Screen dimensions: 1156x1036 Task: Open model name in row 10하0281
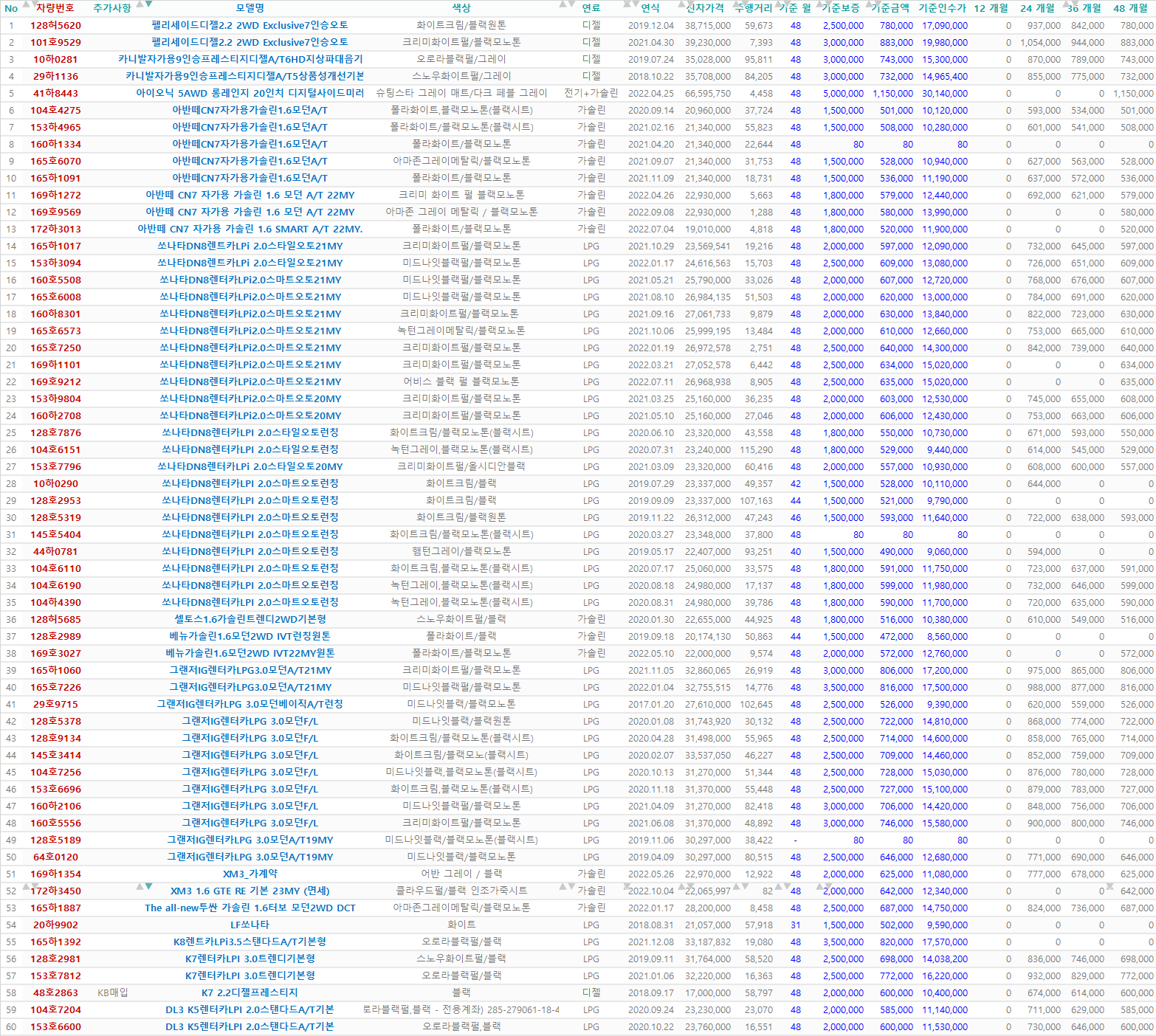point(241,59)
